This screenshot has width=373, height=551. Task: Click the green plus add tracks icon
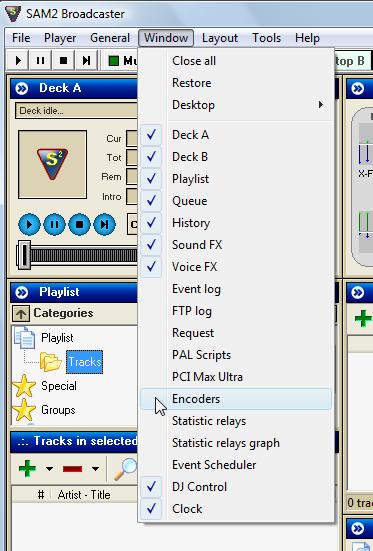[27, 468]
